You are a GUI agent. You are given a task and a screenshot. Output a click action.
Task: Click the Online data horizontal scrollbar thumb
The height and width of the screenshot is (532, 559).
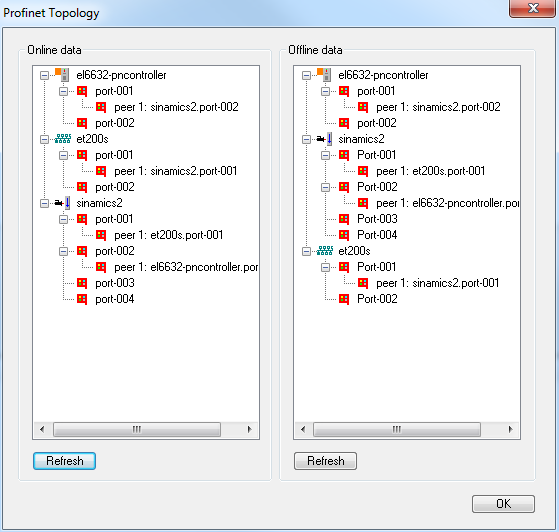tap(137, 429)
